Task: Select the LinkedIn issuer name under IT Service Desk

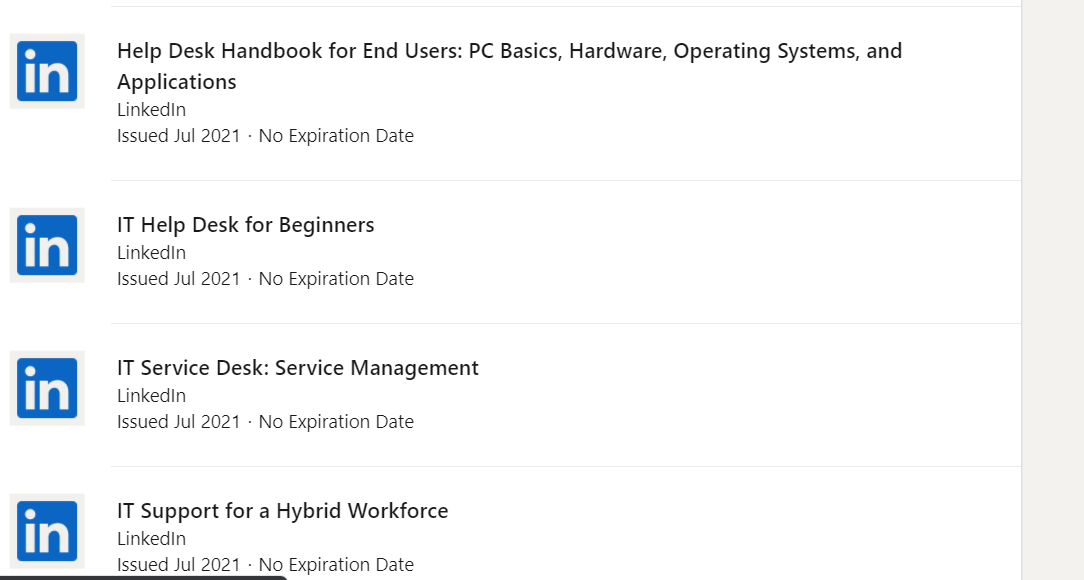Action: coord(151,396)
